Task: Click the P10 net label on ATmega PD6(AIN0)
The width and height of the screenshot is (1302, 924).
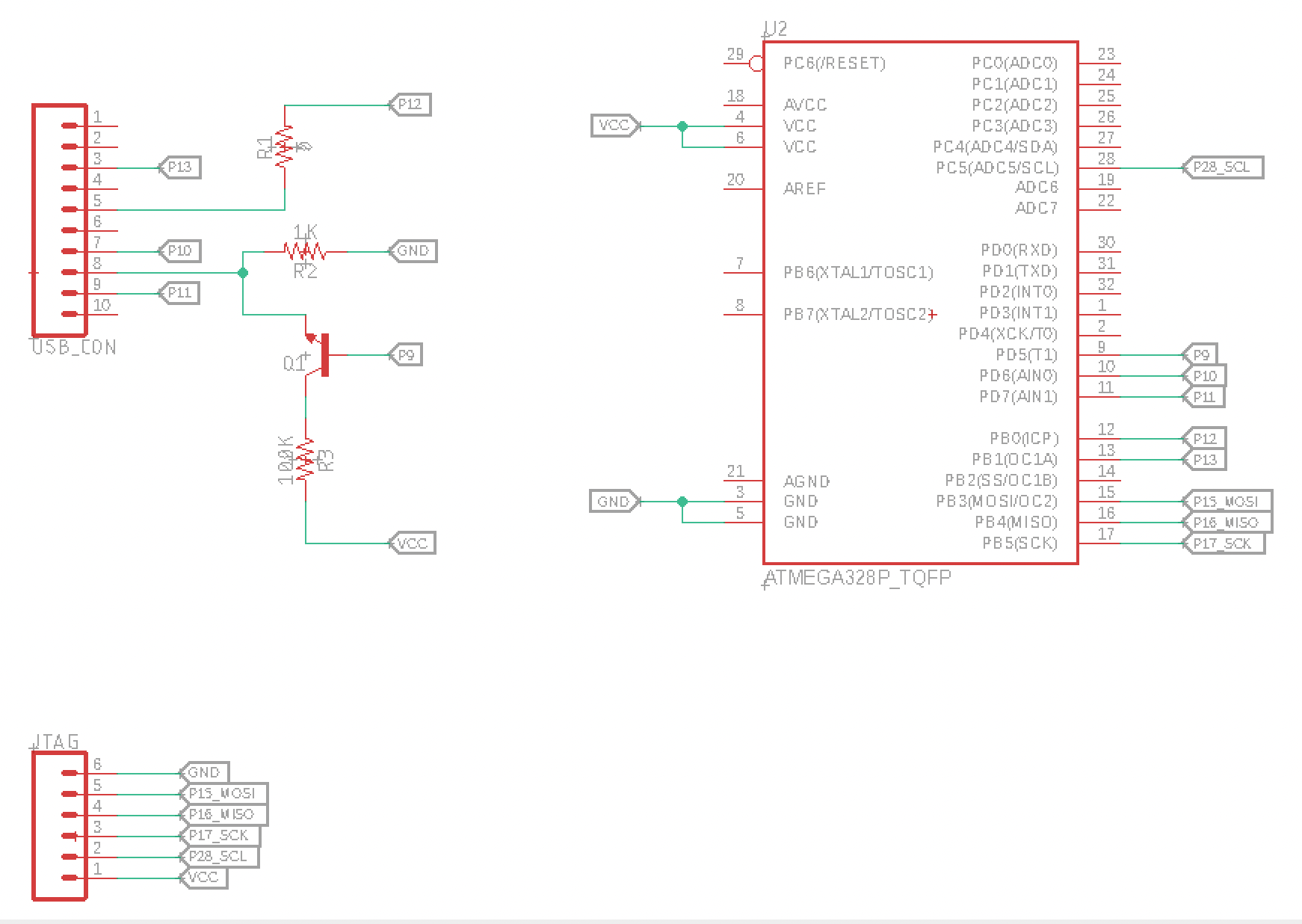Action: (1205, 376)
